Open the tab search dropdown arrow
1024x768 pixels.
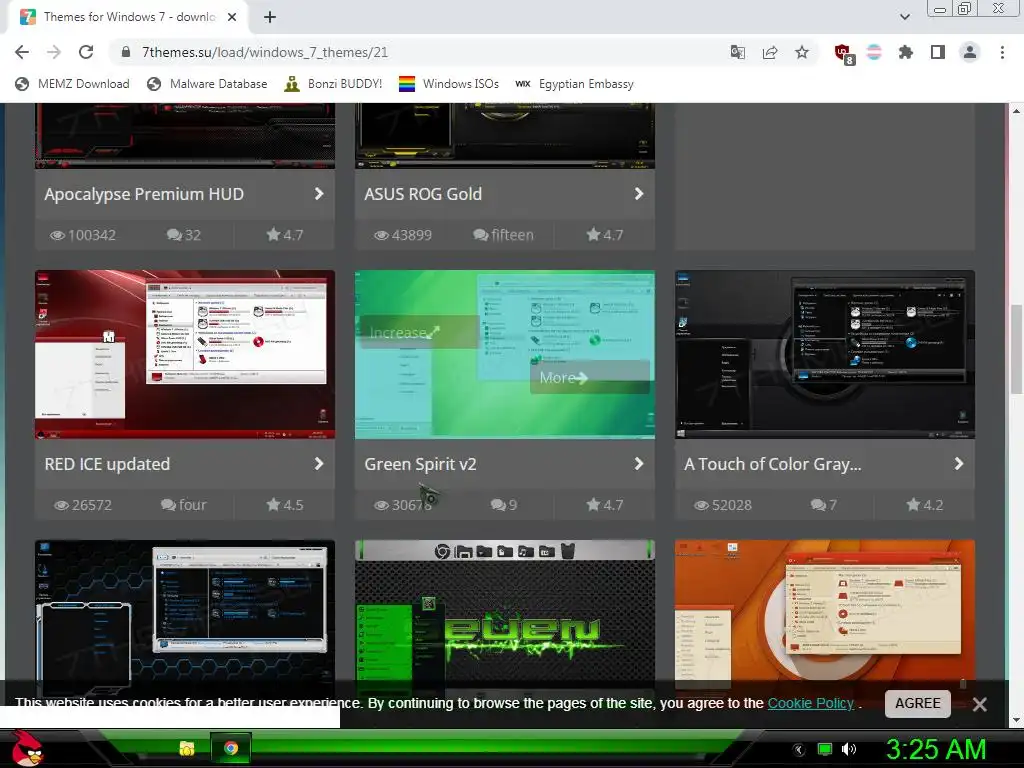click(x=905, y=17)
